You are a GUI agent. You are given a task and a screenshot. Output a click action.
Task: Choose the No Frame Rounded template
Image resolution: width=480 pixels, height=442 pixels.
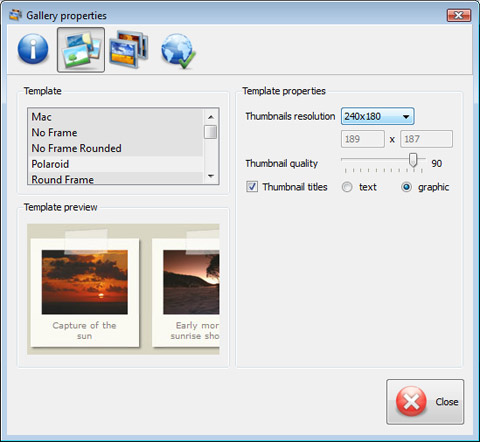(x=115, y=148)
